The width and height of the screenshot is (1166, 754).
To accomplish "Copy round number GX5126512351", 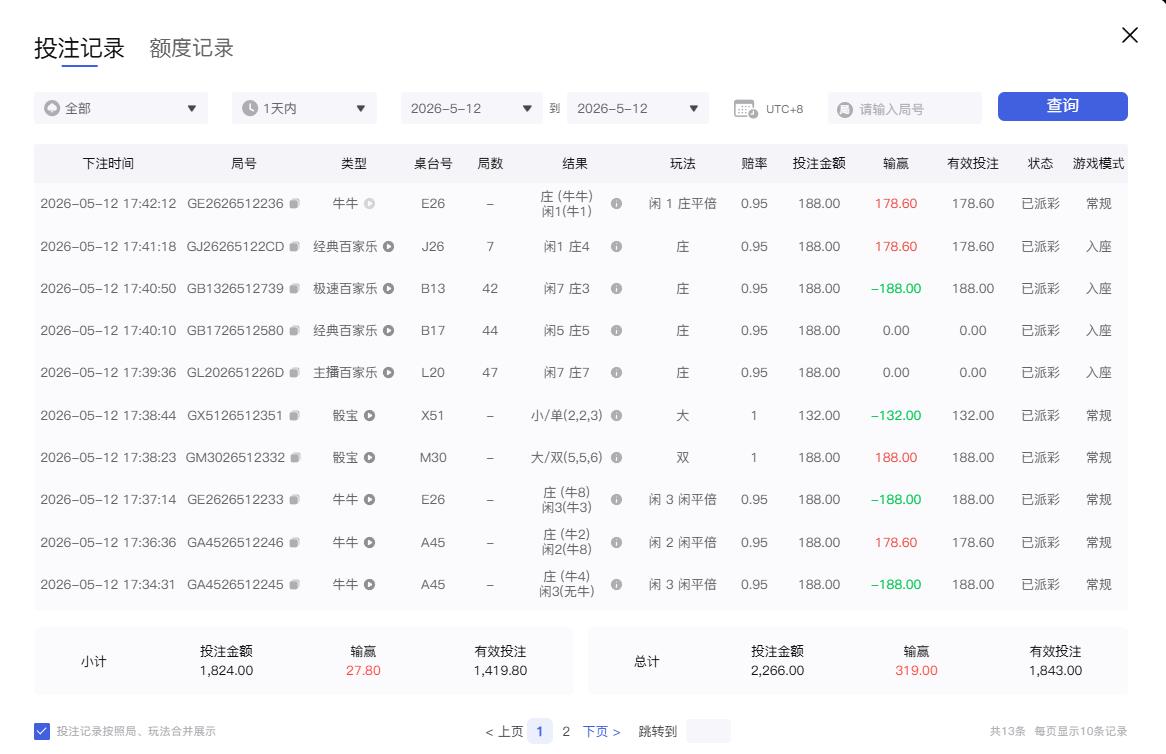I will point(294,416).
